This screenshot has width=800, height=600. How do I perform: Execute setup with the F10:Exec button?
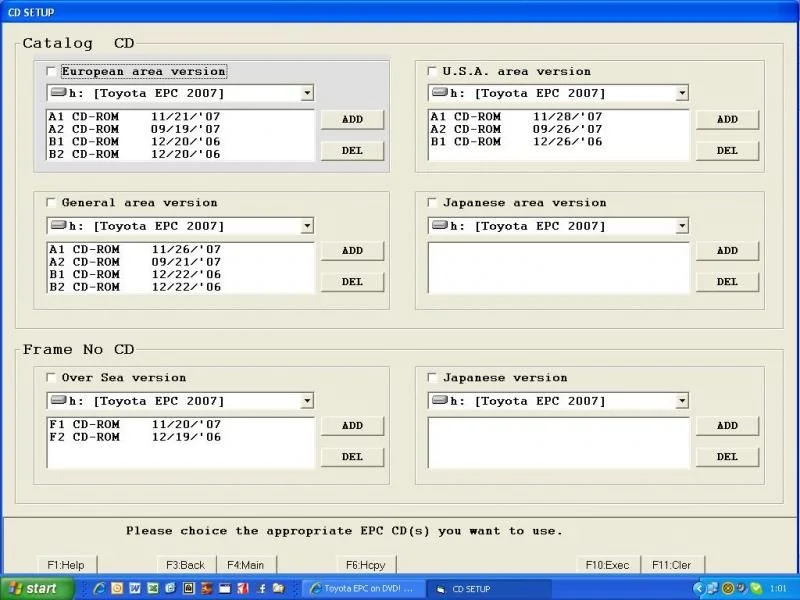607,565
